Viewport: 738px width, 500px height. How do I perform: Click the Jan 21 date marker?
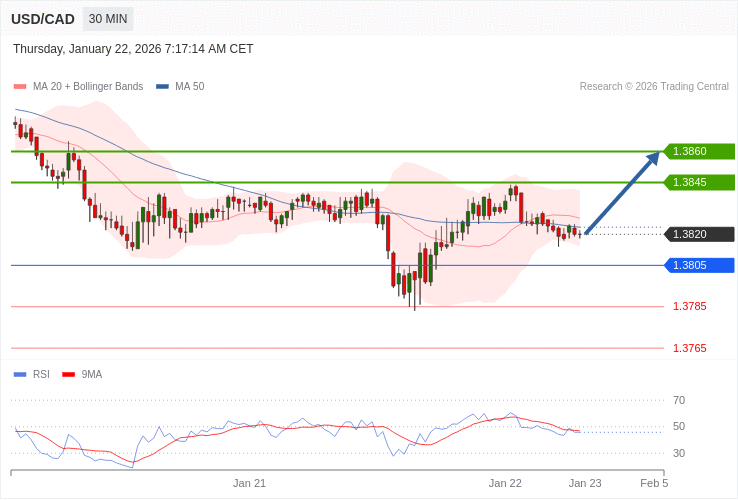pos(249,483)
